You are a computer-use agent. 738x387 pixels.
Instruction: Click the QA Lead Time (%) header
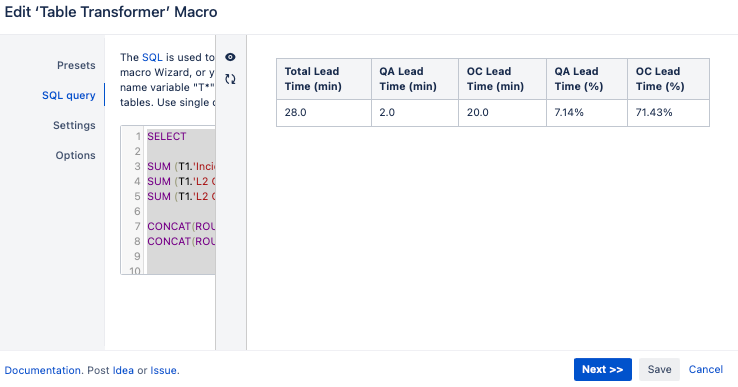pyautogui.click(x=586, y=79)
